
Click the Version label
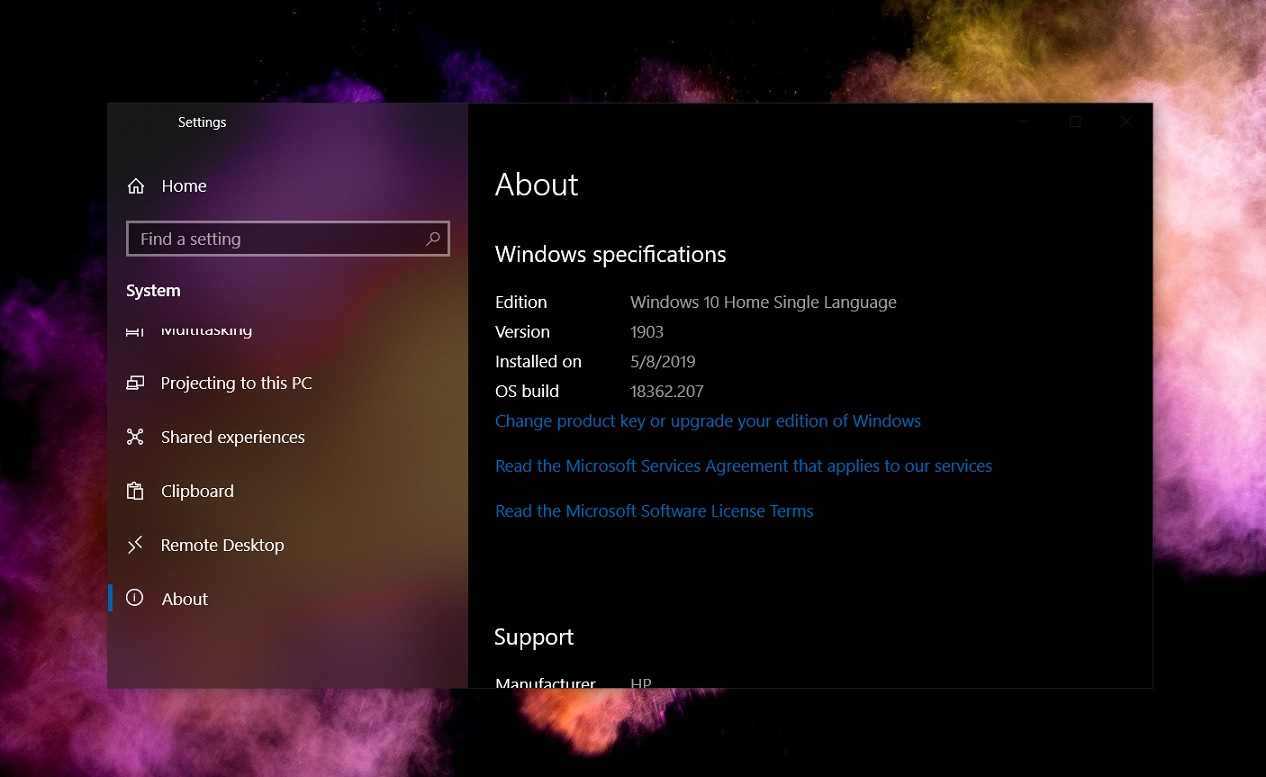pos(522,332)
